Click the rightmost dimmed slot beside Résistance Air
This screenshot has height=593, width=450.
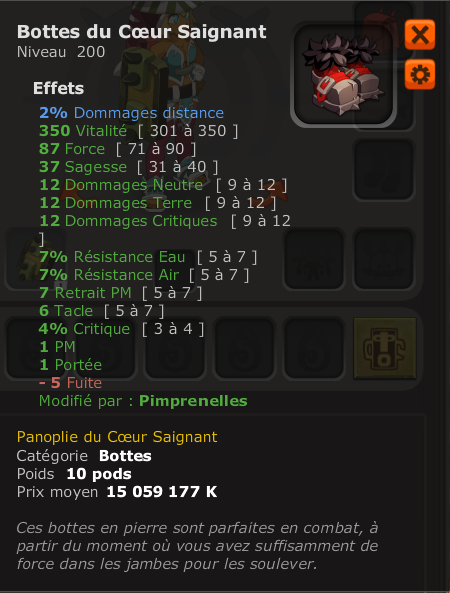coord(383,259)
